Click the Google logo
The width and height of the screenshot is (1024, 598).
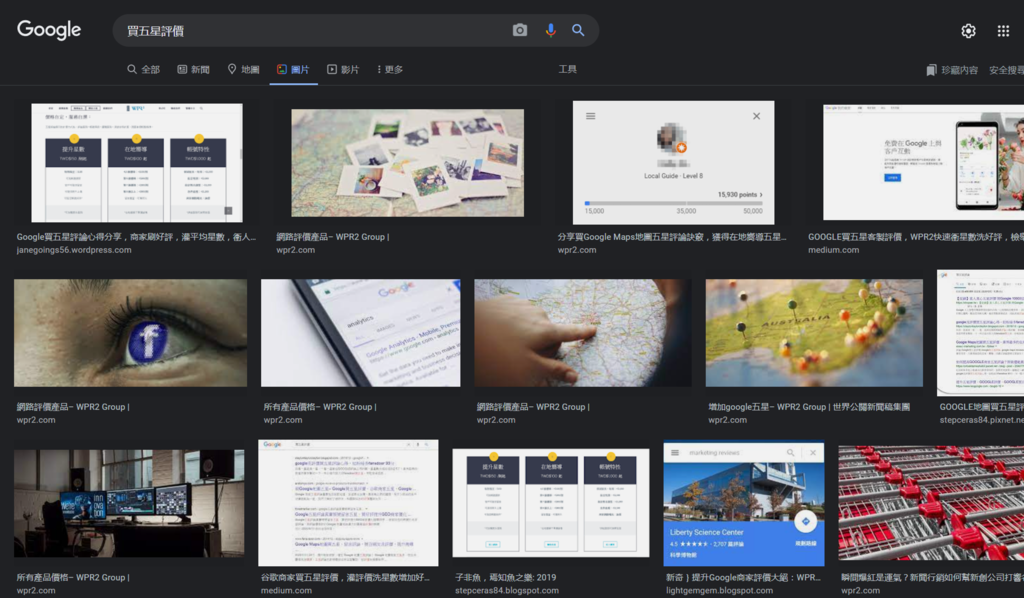(49, 29)
